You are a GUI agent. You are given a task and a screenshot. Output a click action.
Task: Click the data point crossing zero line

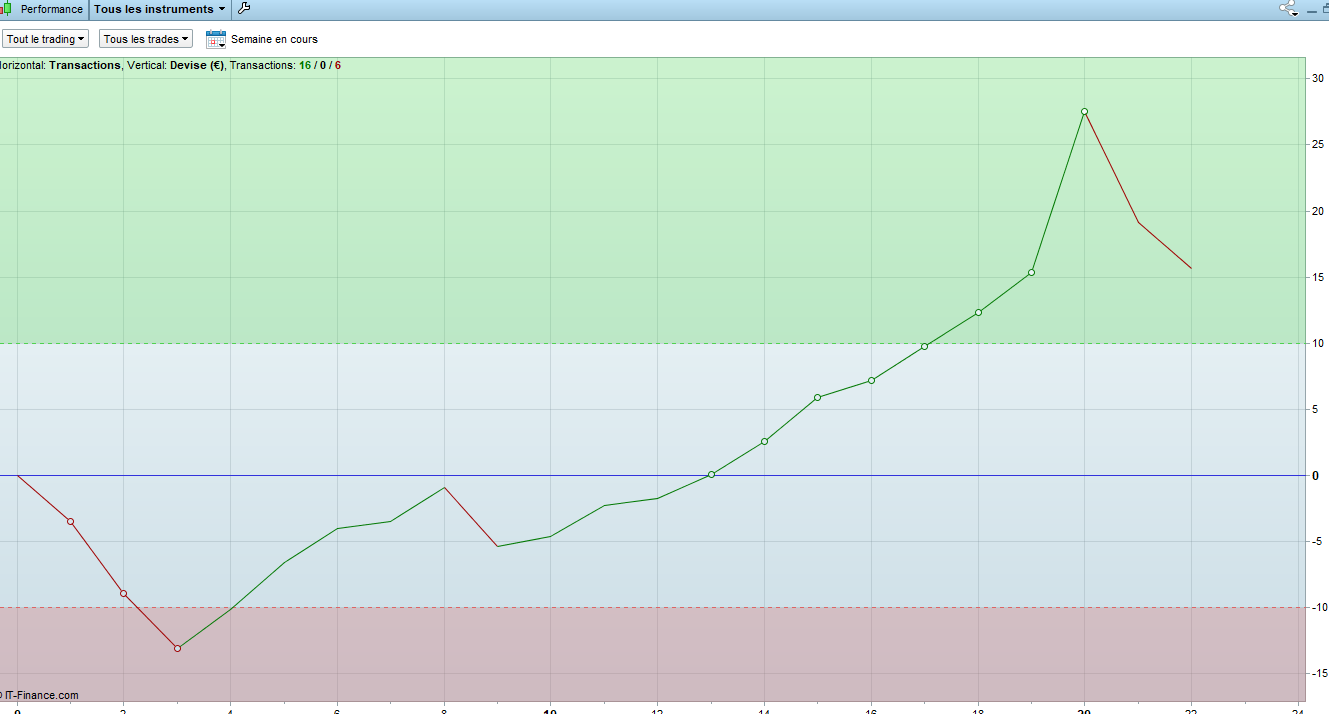coord(711,474)
